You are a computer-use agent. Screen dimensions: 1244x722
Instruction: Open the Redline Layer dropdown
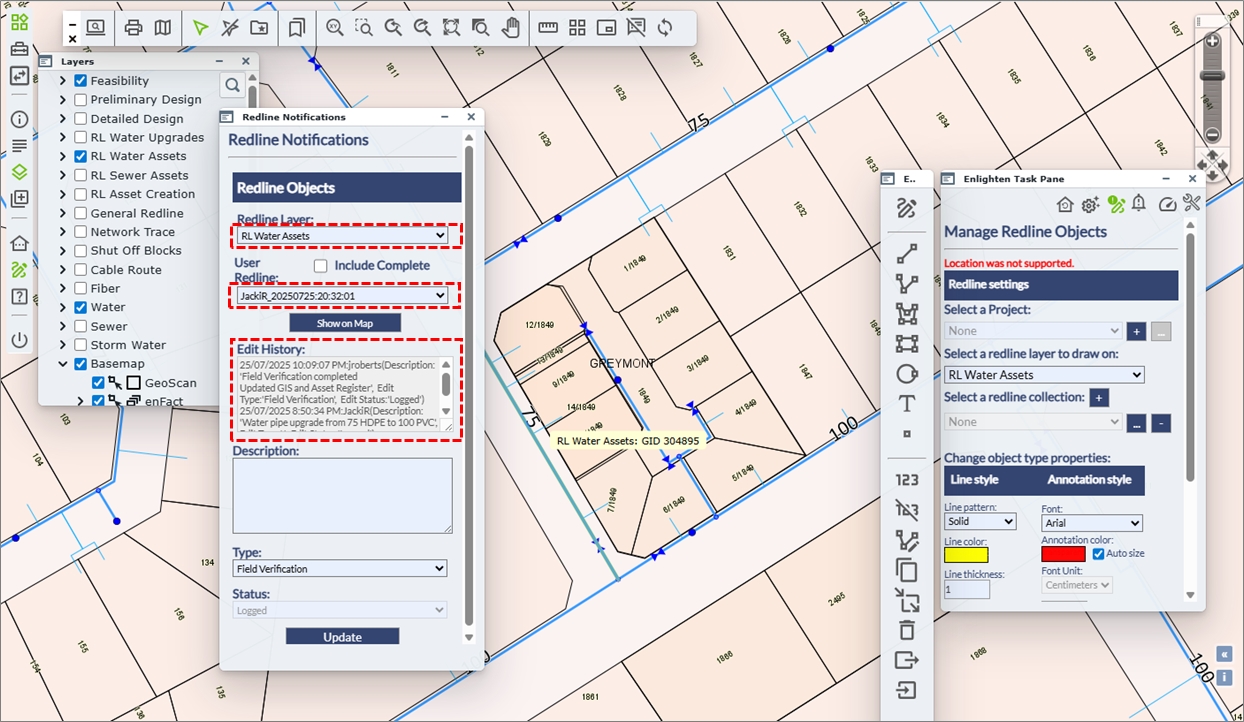pos(343,236)
